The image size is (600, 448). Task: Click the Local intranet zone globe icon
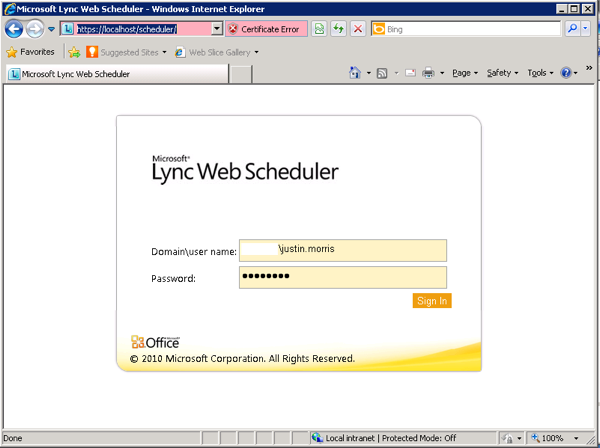[x=317, y=437]
